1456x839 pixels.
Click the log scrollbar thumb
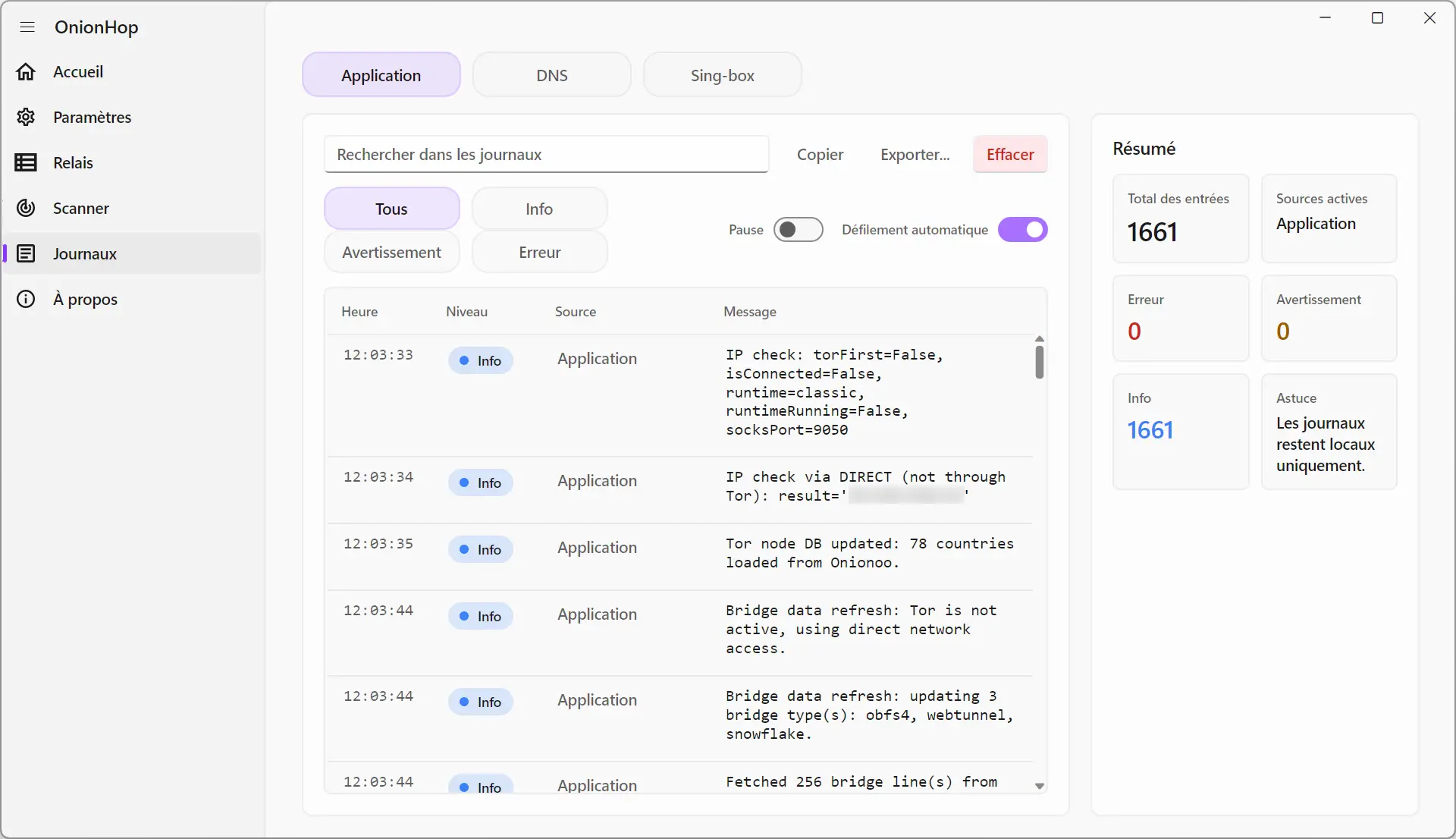1040,362
